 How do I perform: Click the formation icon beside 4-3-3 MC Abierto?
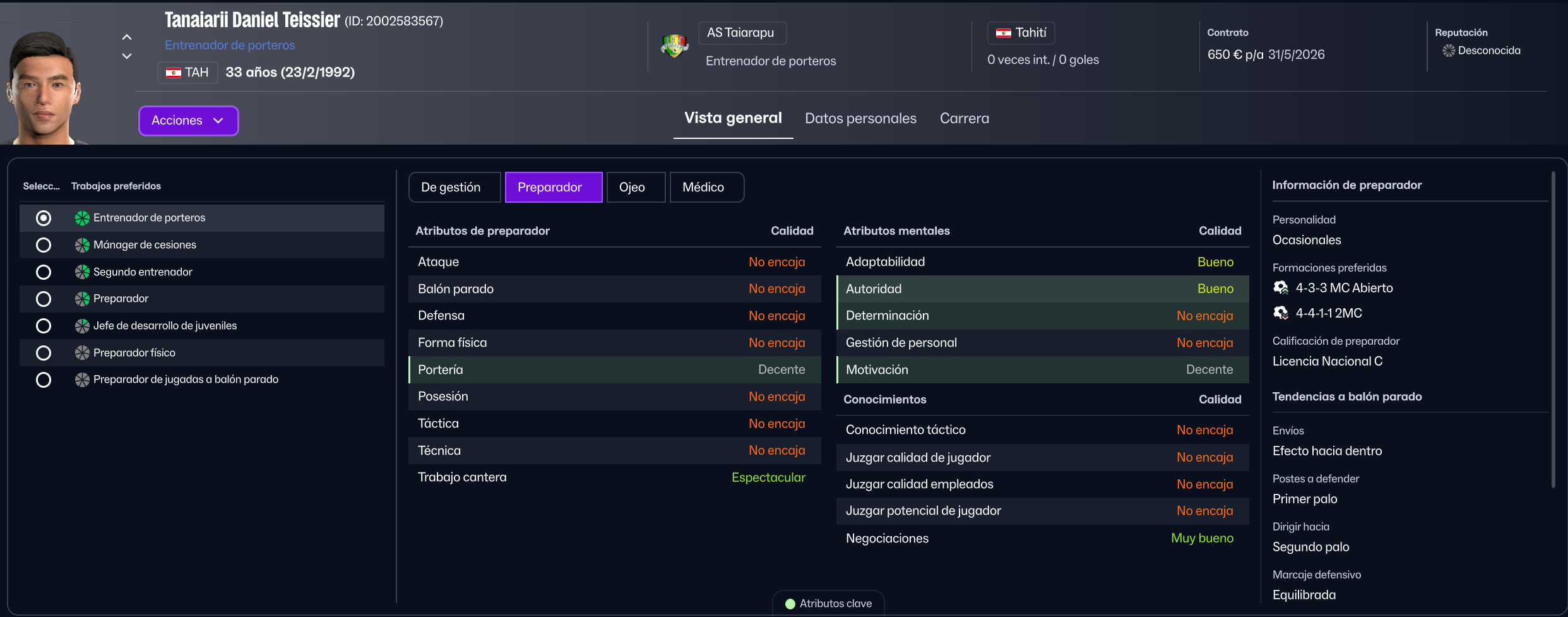coord(1281,288)
